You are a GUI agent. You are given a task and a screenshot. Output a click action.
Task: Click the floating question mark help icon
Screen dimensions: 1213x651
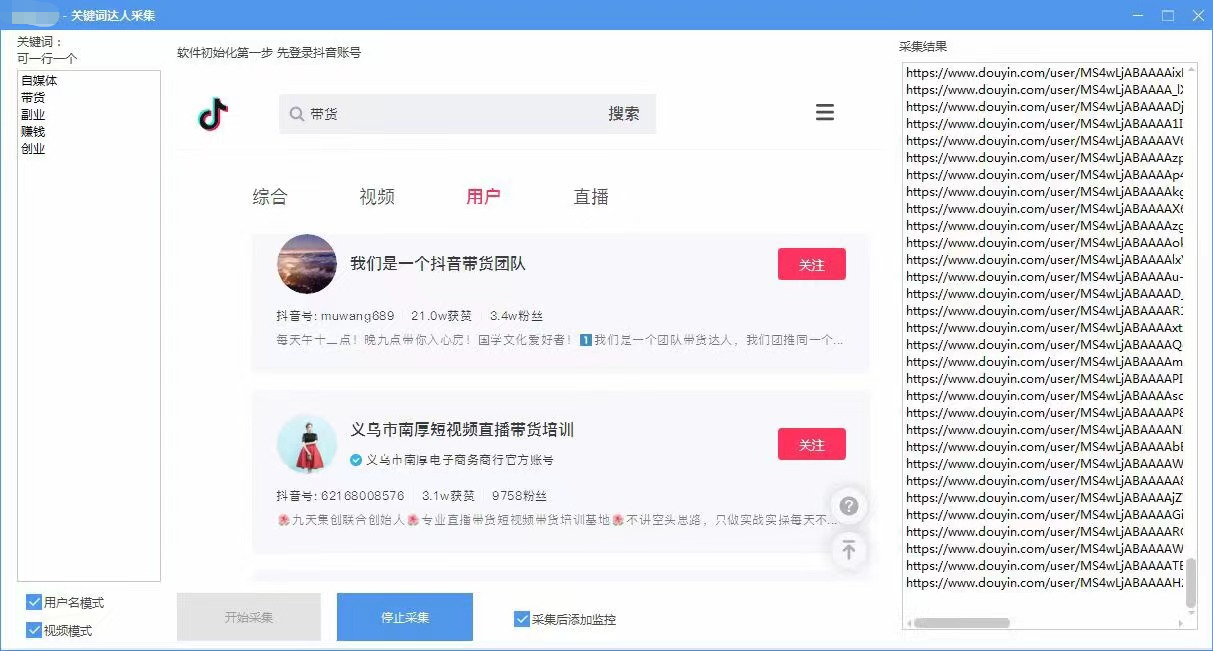(849, 506)
